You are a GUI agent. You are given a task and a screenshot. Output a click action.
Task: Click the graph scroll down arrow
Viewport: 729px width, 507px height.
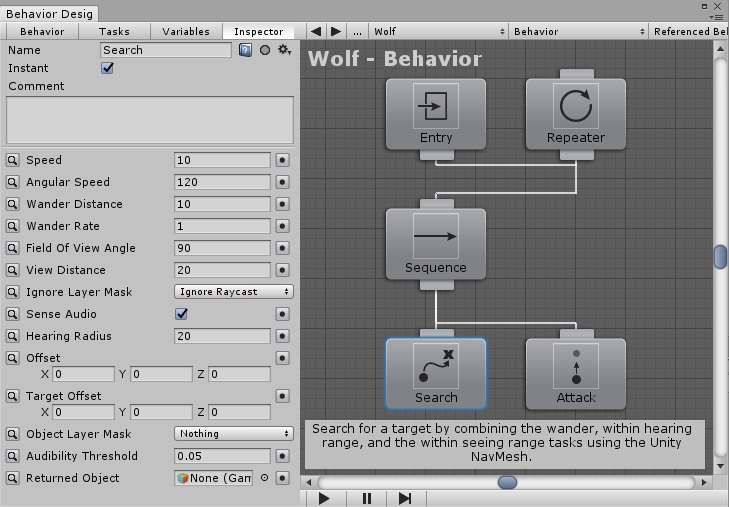pos(720,466)
